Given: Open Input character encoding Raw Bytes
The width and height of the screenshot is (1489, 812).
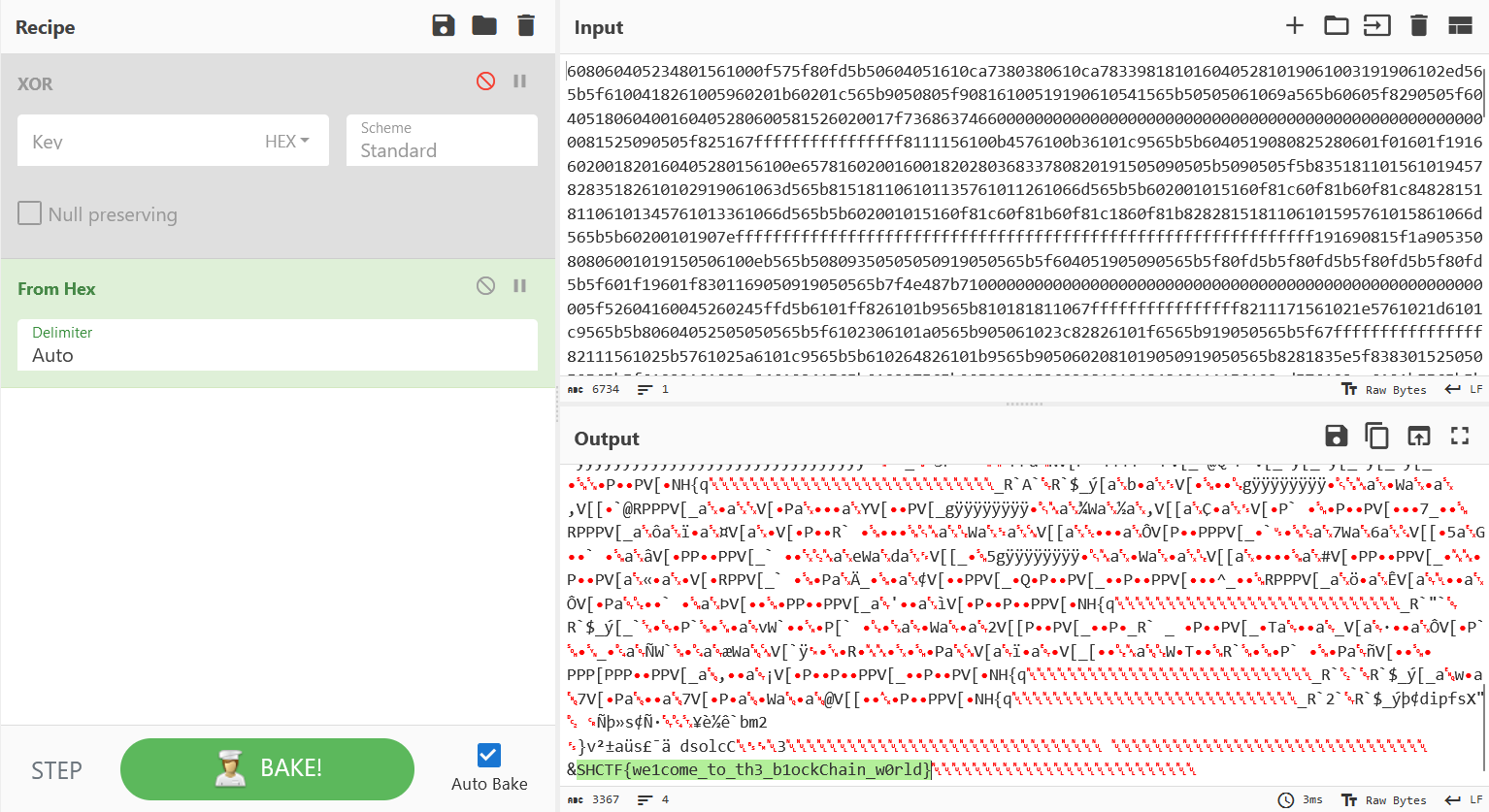Looking at the screenshot, I should 1385,389.
